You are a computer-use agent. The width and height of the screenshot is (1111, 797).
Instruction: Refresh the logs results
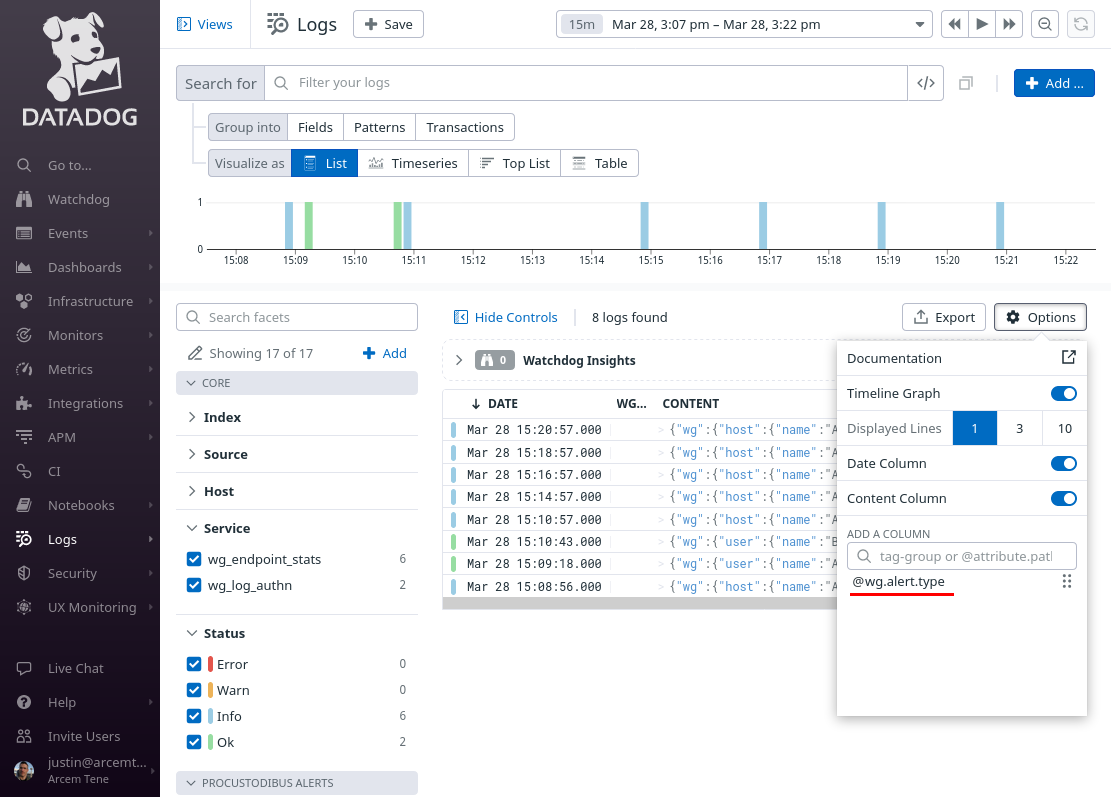click(x=1081, y=24)
